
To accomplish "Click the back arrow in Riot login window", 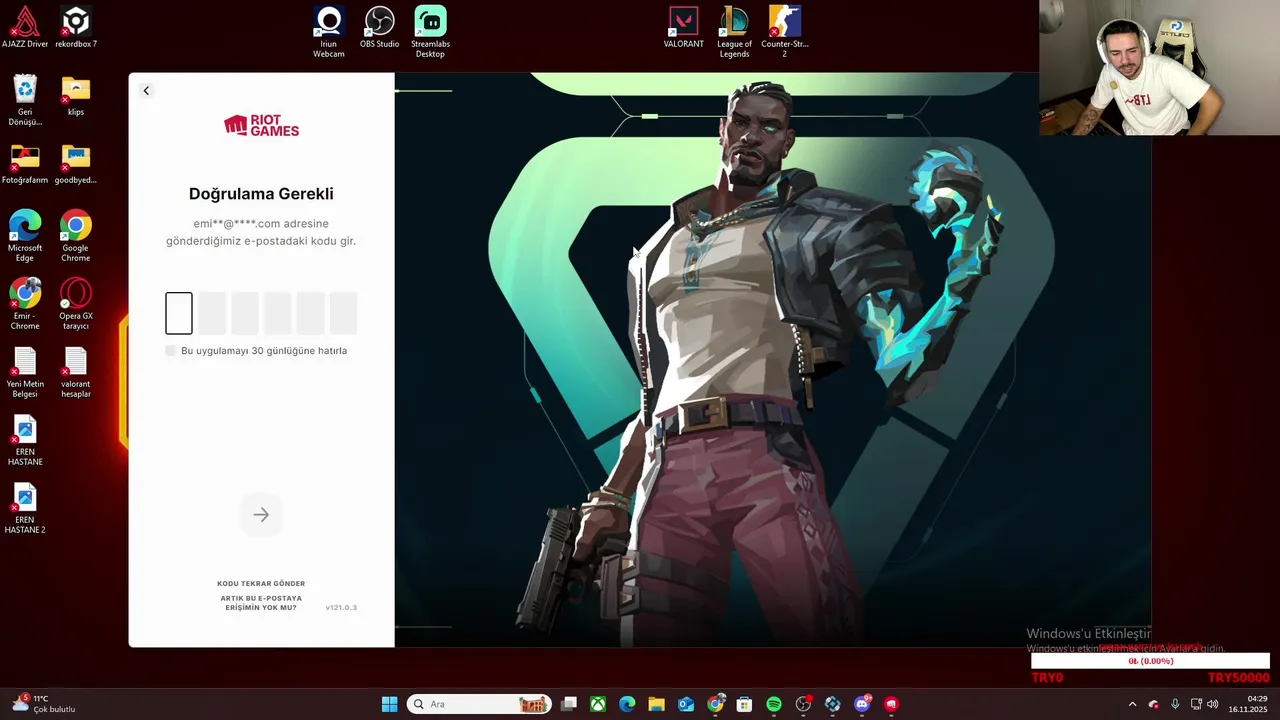I will click(146, 91).
